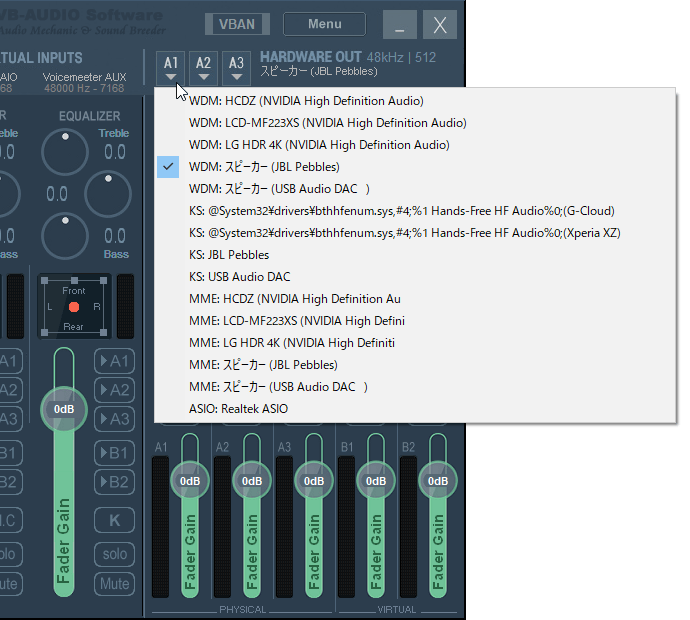Screen dimensions: 690x620
Task: Select WDM: LG HDR 4K output
Action: pos(415,145)
